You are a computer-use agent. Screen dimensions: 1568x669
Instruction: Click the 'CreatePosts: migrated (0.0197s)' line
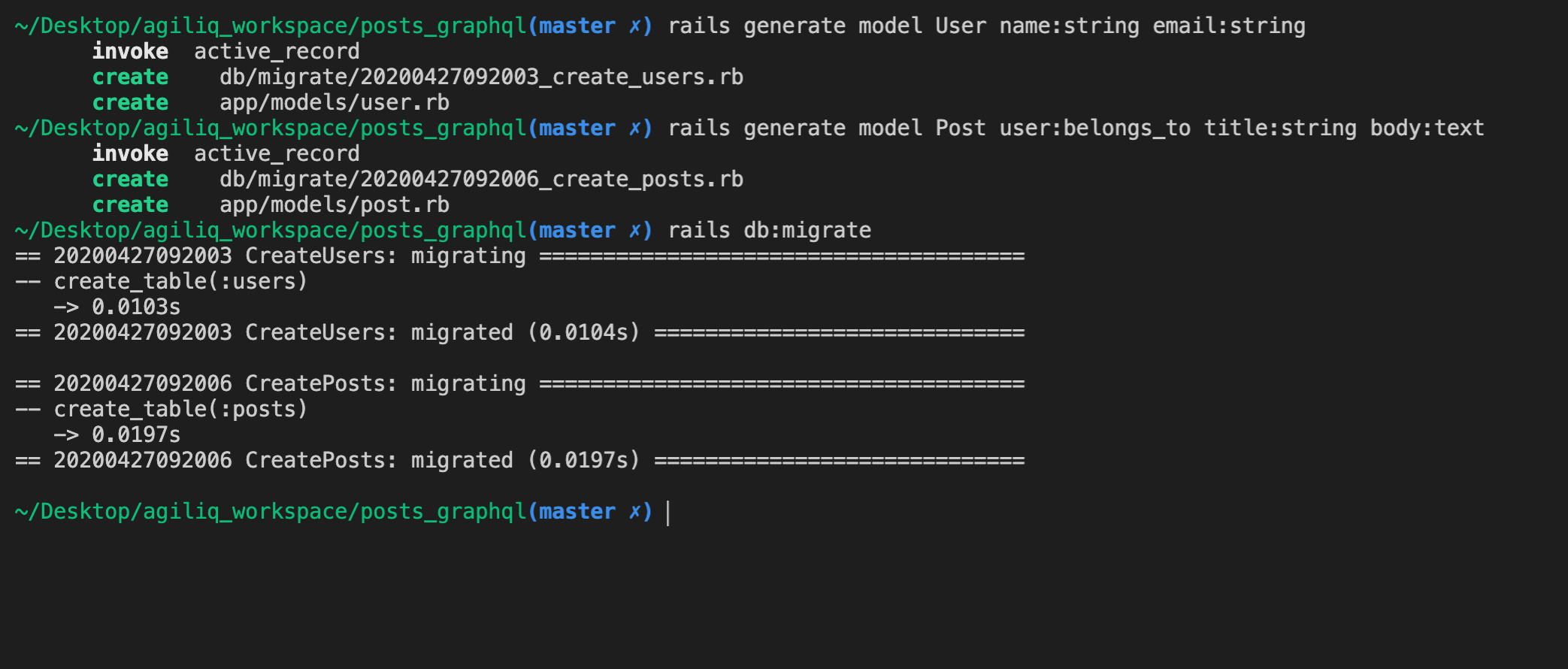(x=442, y=460)
